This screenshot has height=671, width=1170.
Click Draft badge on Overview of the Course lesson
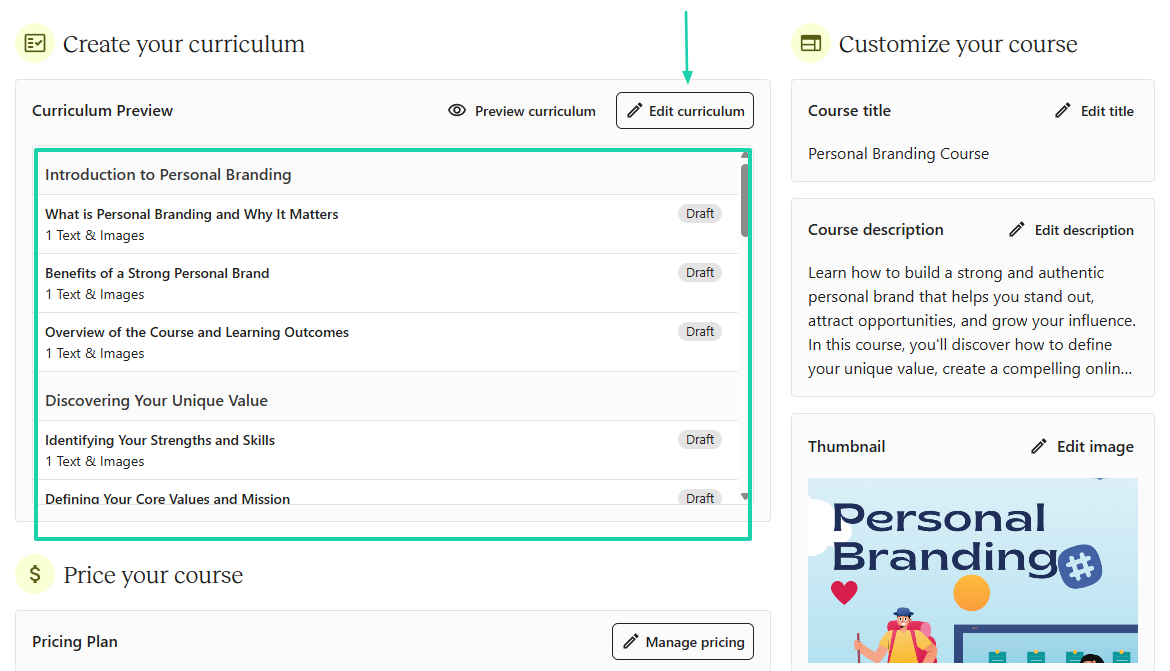click(700, 331)
